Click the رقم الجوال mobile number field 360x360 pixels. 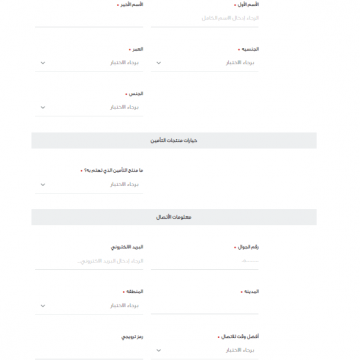[x=205, y=261]
